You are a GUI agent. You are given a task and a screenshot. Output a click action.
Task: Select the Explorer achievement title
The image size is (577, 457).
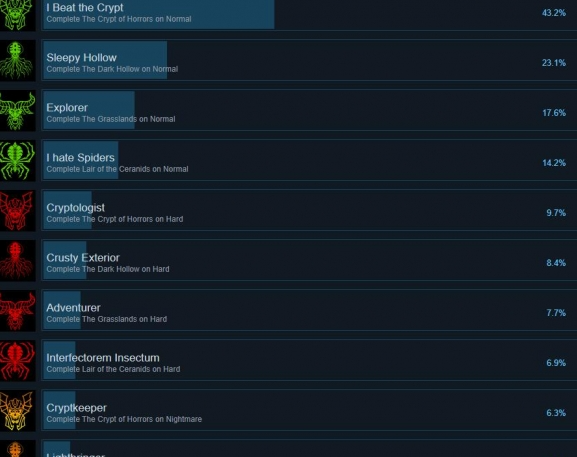(x=67, y=108)
